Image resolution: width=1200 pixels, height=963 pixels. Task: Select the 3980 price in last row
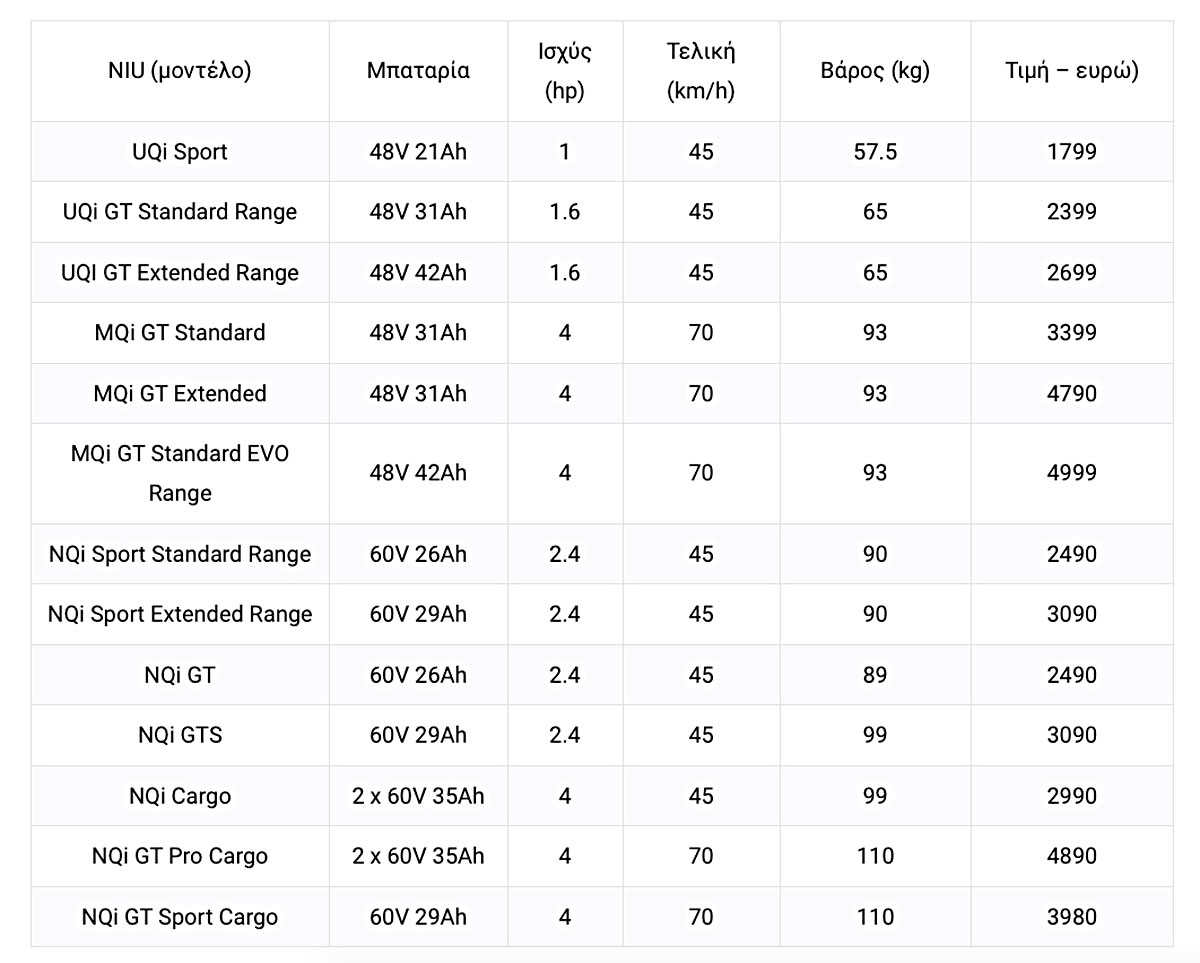click(1072, 917)
